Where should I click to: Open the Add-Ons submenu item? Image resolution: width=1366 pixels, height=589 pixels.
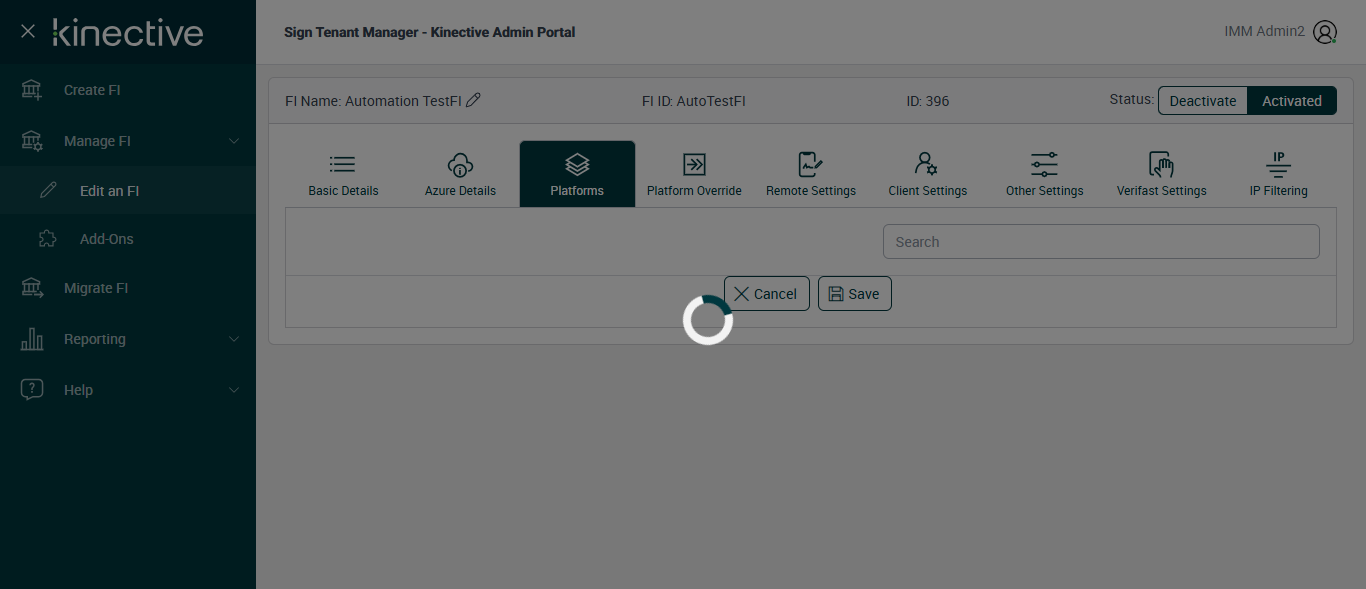tap(107, 239)
